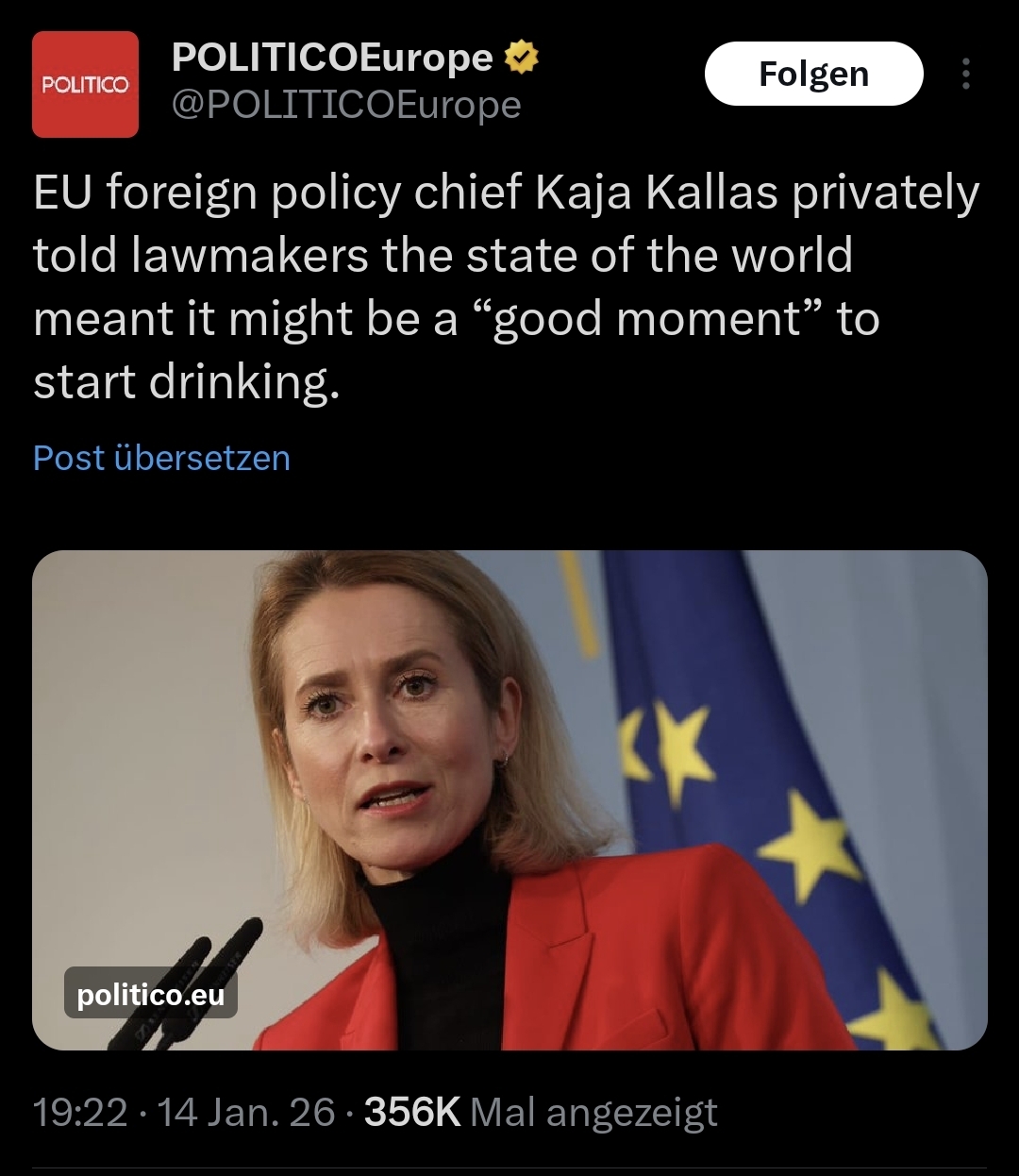Click the gold verified badge
Viewport: 1019px width, 1176px height.
521,59
